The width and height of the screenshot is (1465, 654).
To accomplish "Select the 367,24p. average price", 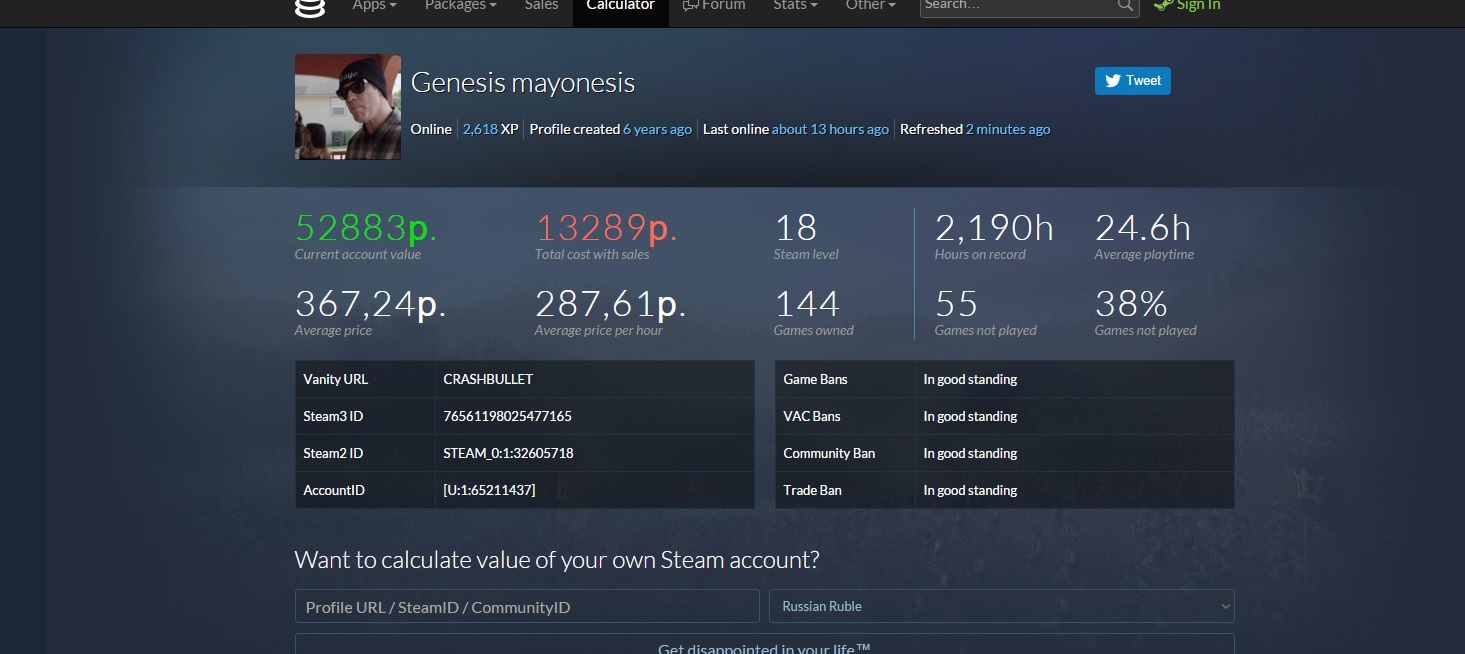I will tap(370, 304).
